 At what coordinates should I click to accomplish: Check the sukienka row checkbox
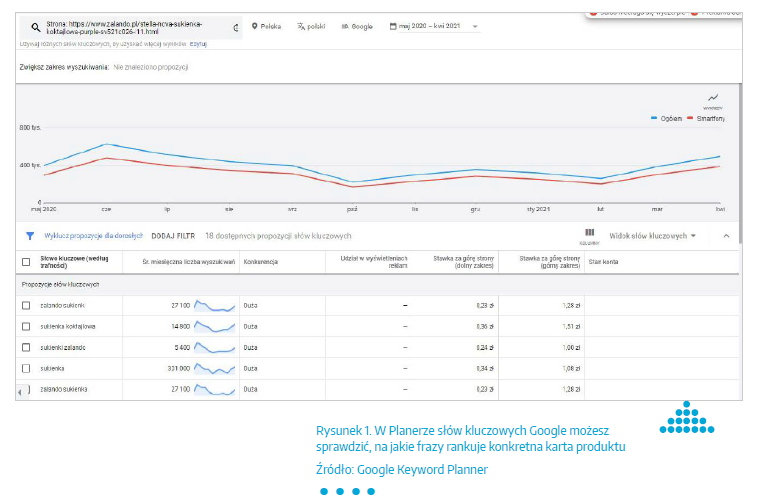tap(26, 369)
